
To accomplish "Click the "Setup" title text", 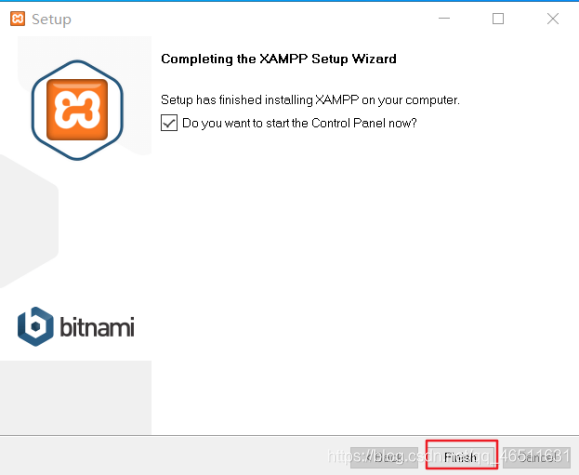I will click(x=51, y=19).
